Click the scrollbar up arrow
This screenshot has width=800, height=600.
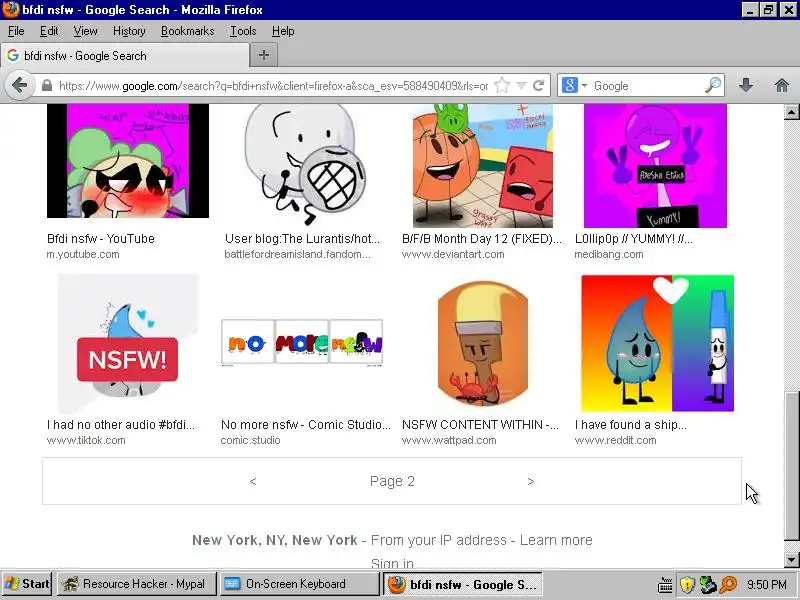pos(791,112)
